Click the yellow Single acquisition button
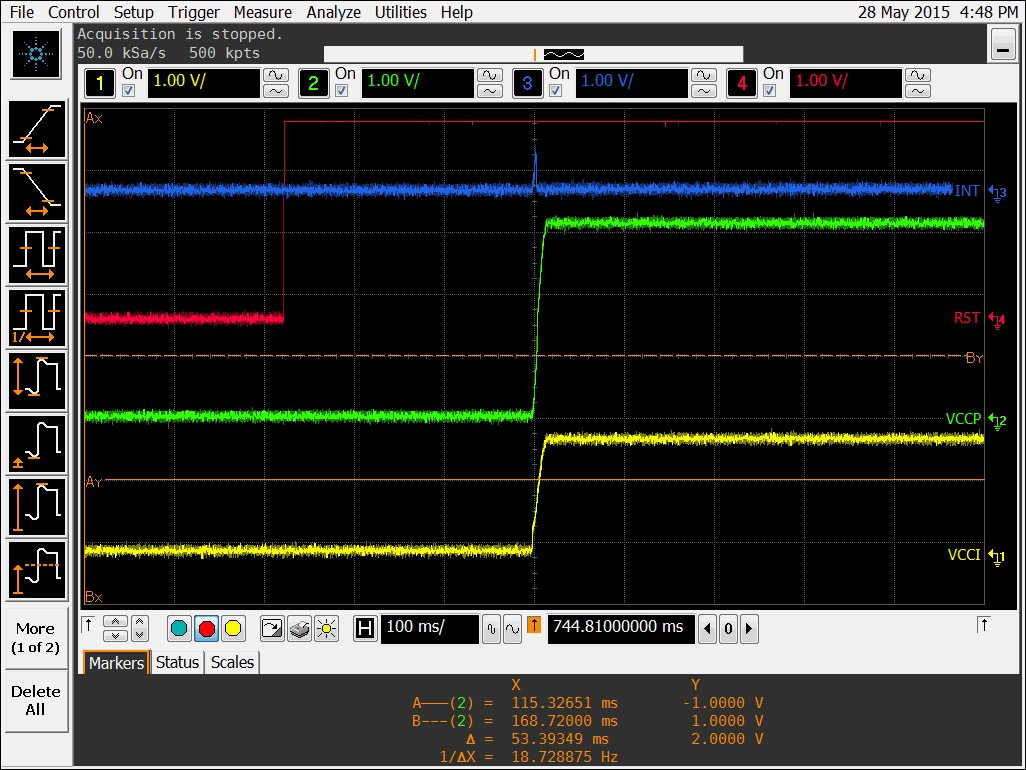This screenshot has height=770, width=1026. (233, 629)
